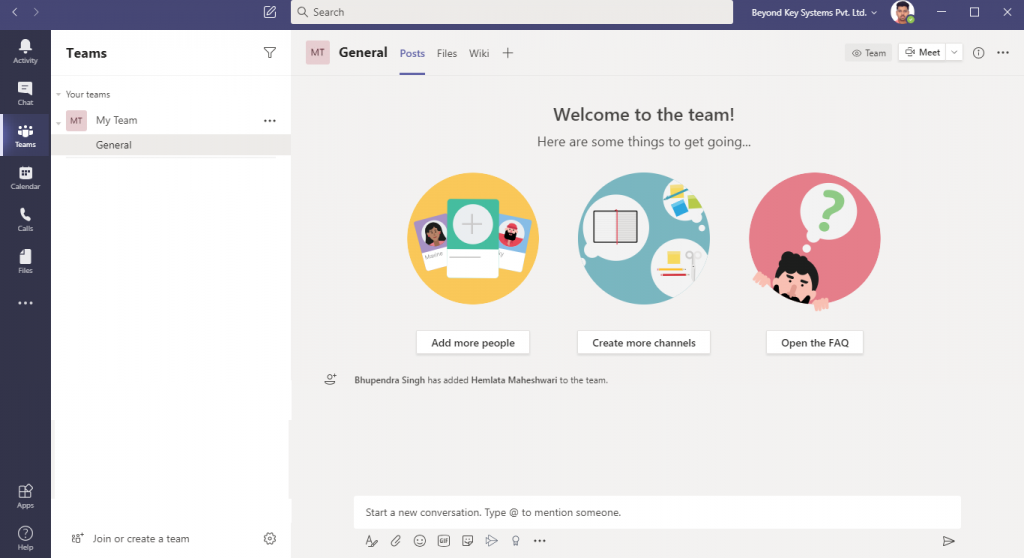
Task: Click Join or create a team
Action: tap(131, 539)
